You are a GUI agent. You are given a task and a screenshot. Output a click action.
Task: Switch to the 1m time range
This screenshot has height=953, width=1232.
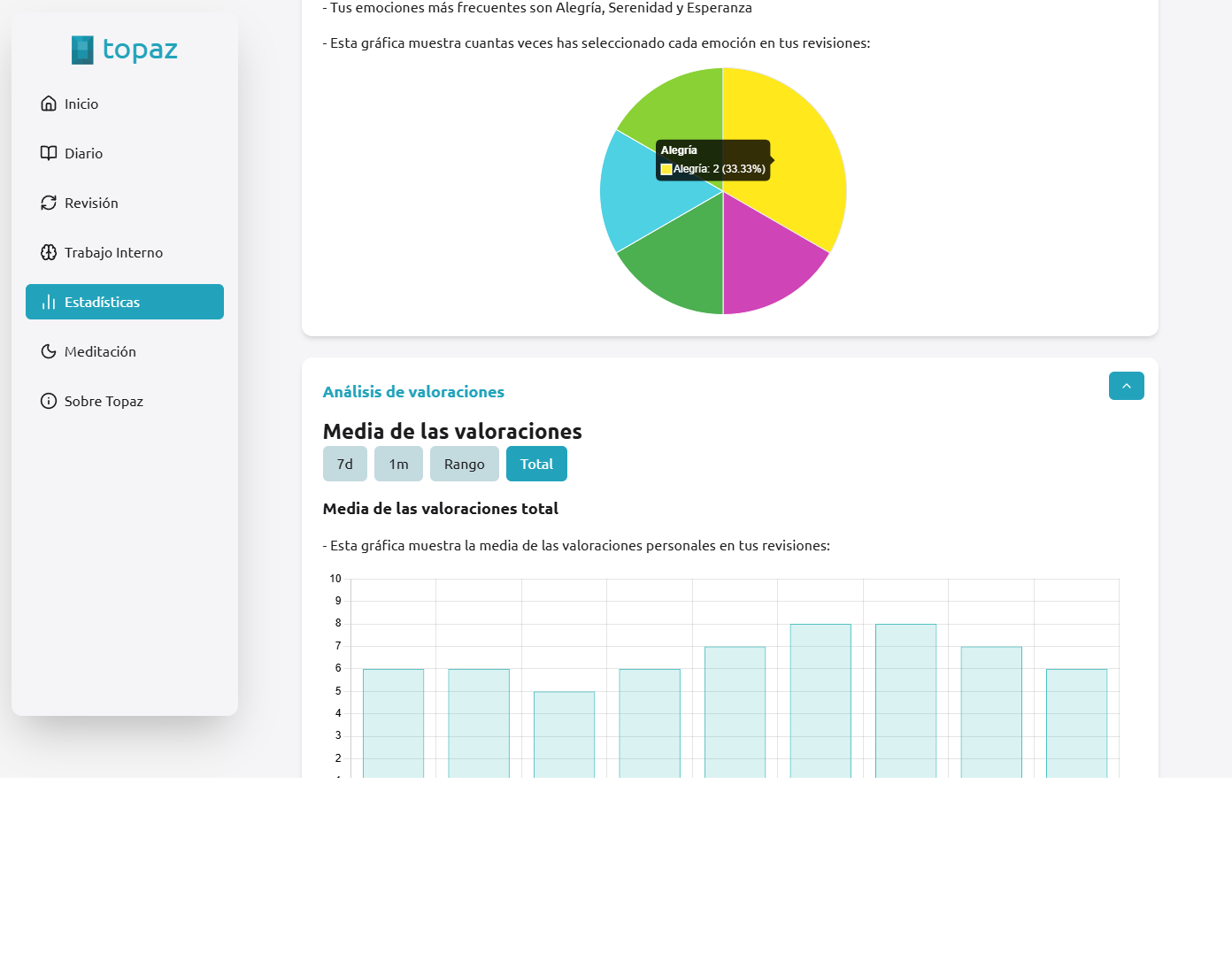click(398, 464)
